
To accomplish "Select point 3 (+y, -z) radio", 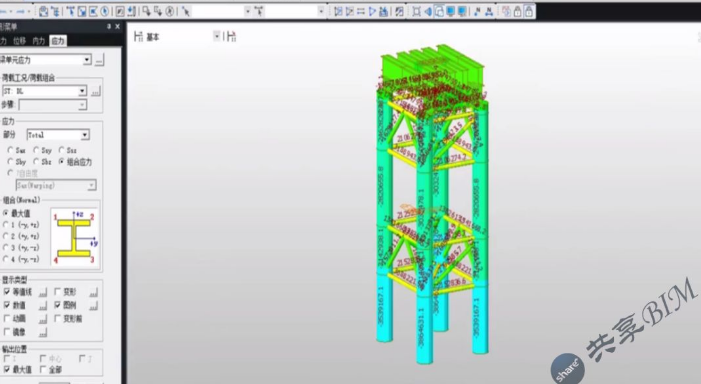I will 6,247.
